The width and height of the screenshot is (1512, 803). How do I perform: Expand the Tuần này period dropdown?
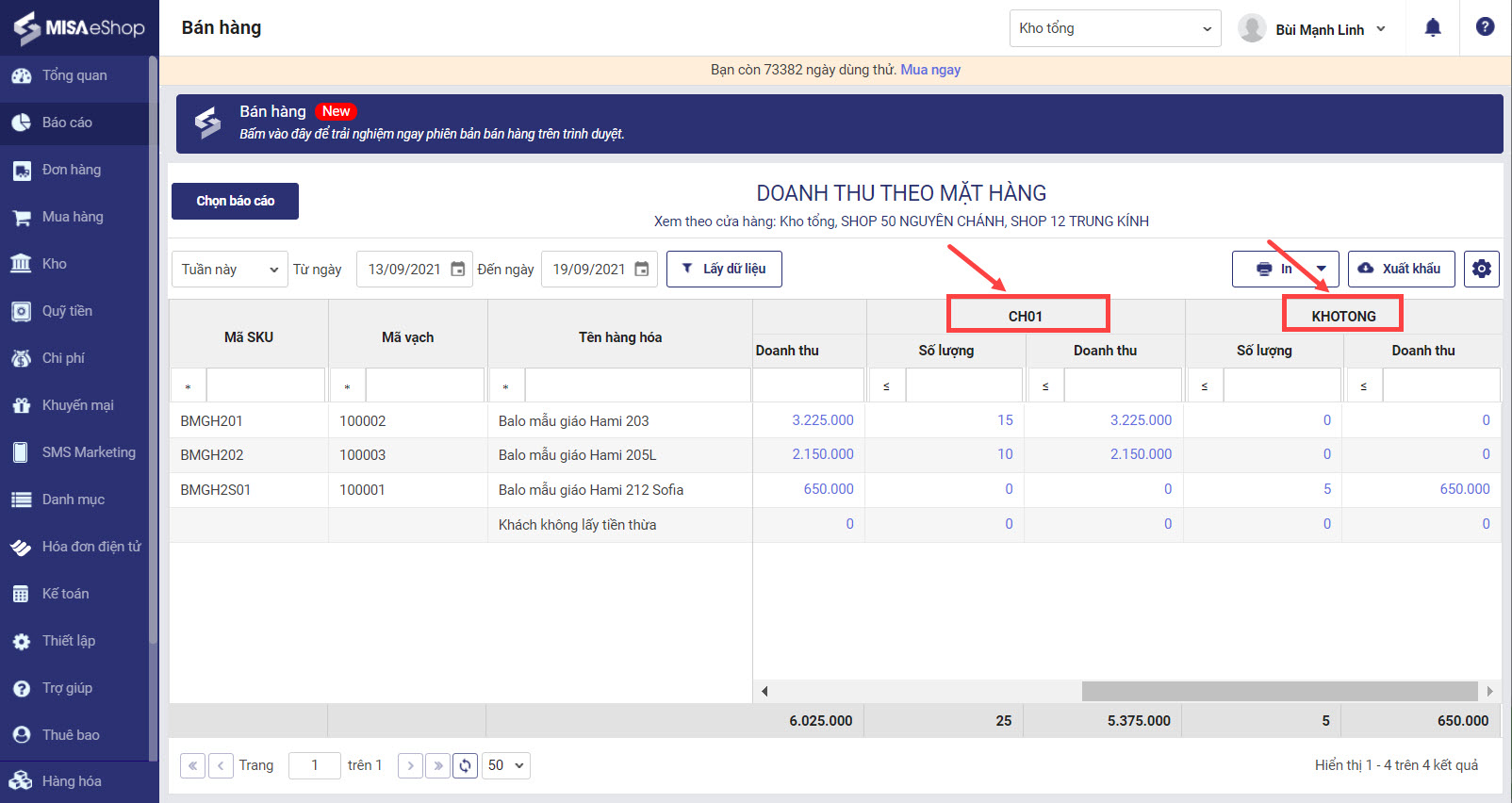[x=229, y=269]
